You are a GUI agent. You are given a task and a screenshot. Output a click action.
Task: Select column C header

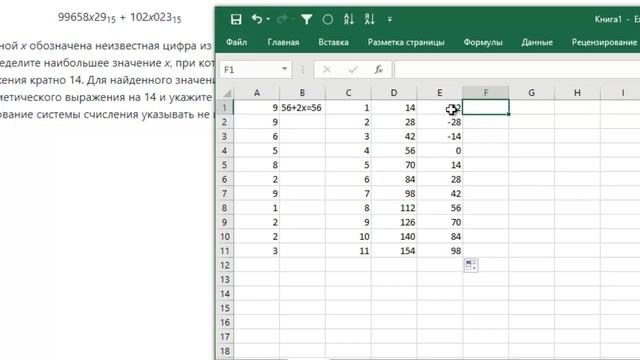pos(348,93)
